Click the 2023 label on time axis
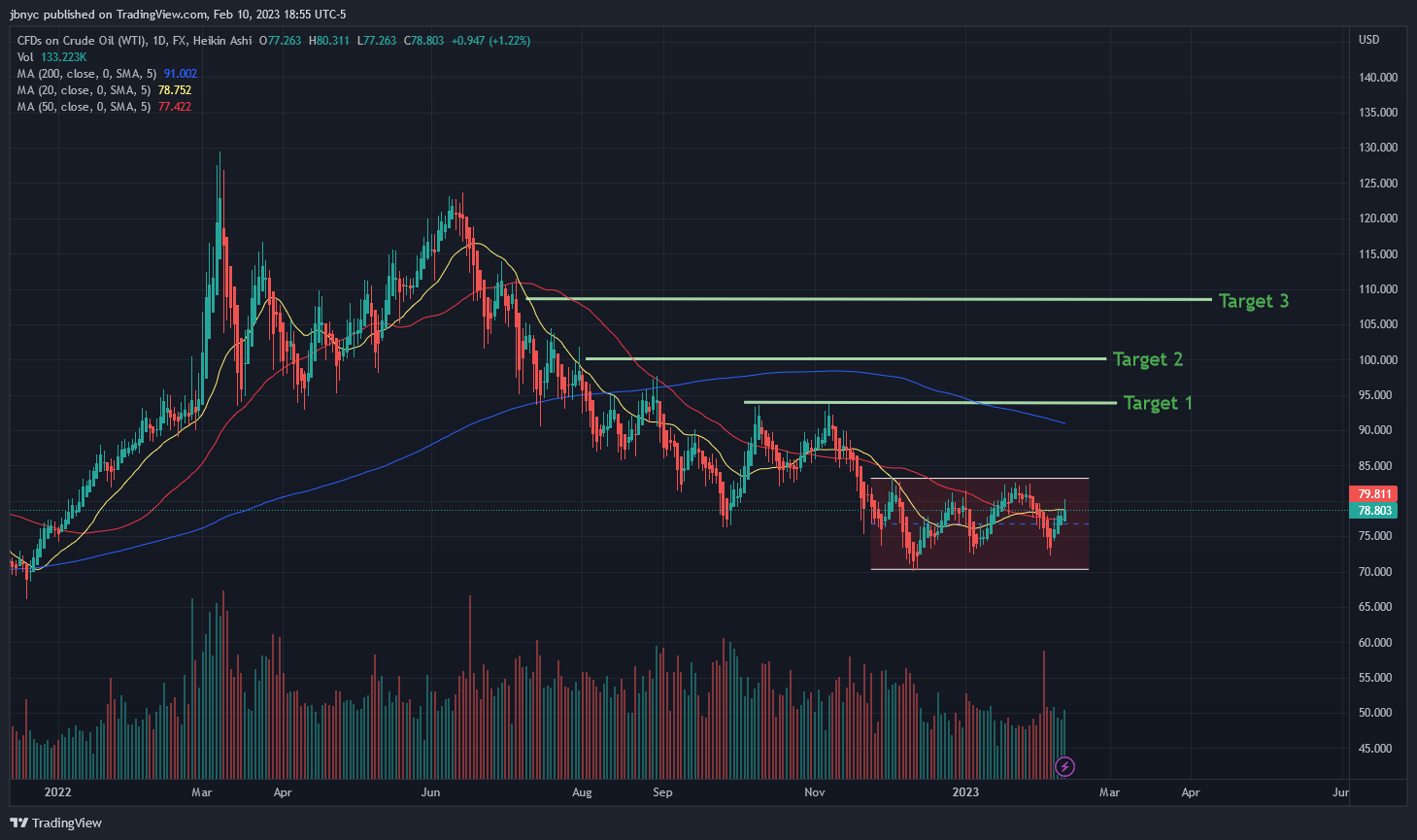Screen dimensions: 1417x840 coord(964,792)
